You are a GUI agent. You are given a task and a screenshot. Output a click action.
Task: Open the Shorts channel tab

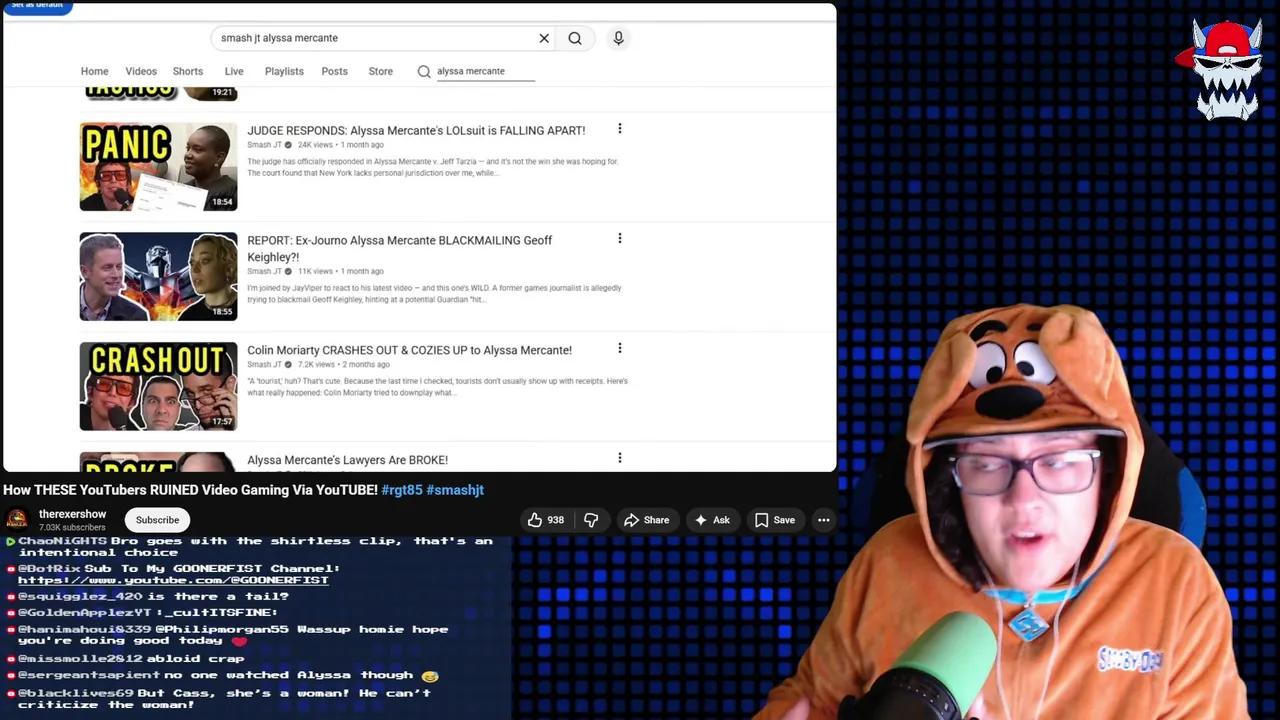coord(188,71)
